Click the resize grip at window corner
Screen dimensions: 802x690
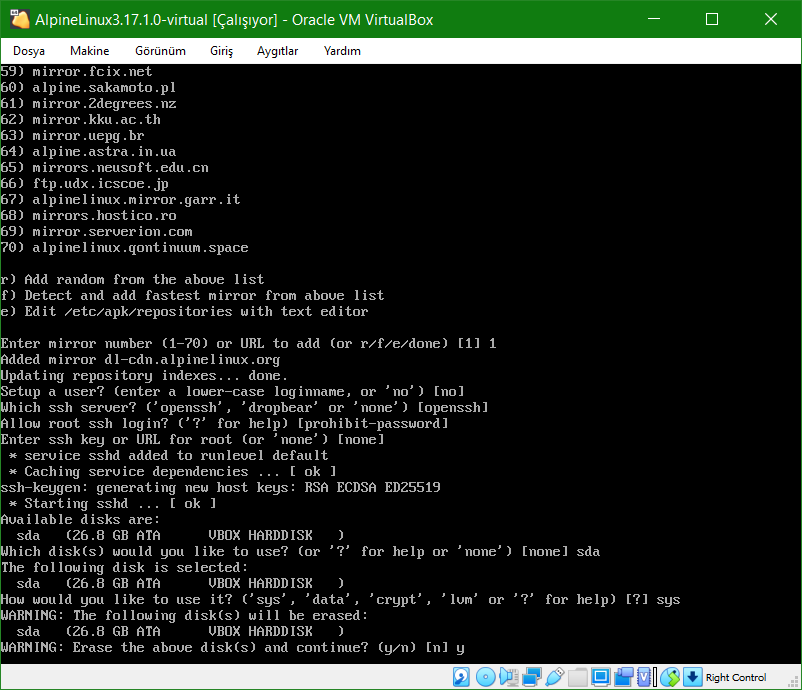[x=794, y=682]
